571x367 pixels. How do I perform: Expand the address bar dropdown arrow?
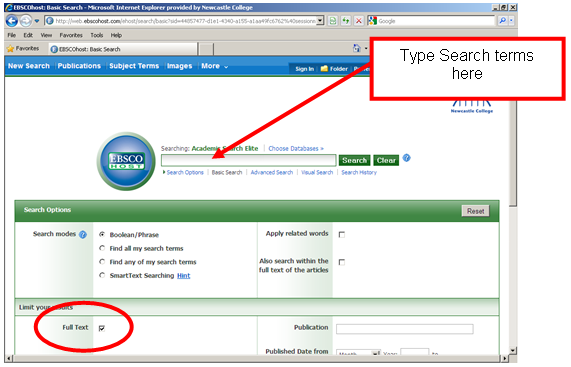tap(320, 21)
